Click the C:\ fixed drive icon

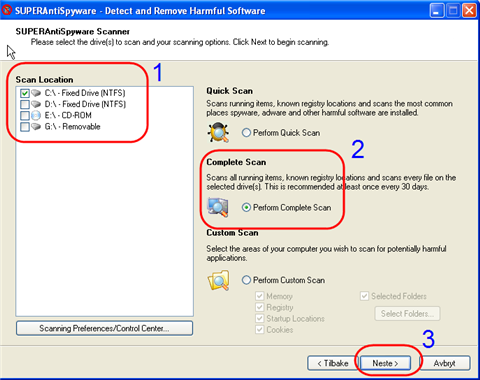[36, 93]
